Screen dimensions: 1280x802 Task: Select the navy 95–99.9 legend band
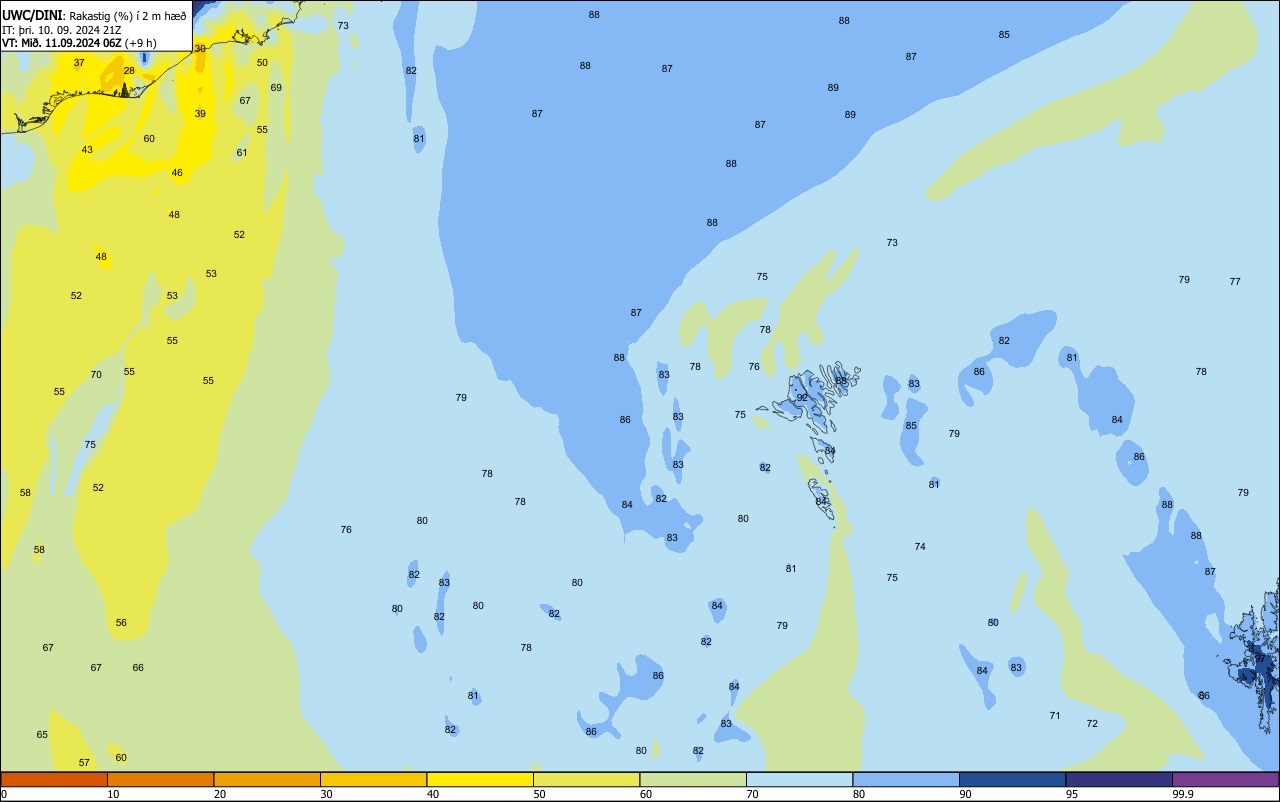(1119, 779)
